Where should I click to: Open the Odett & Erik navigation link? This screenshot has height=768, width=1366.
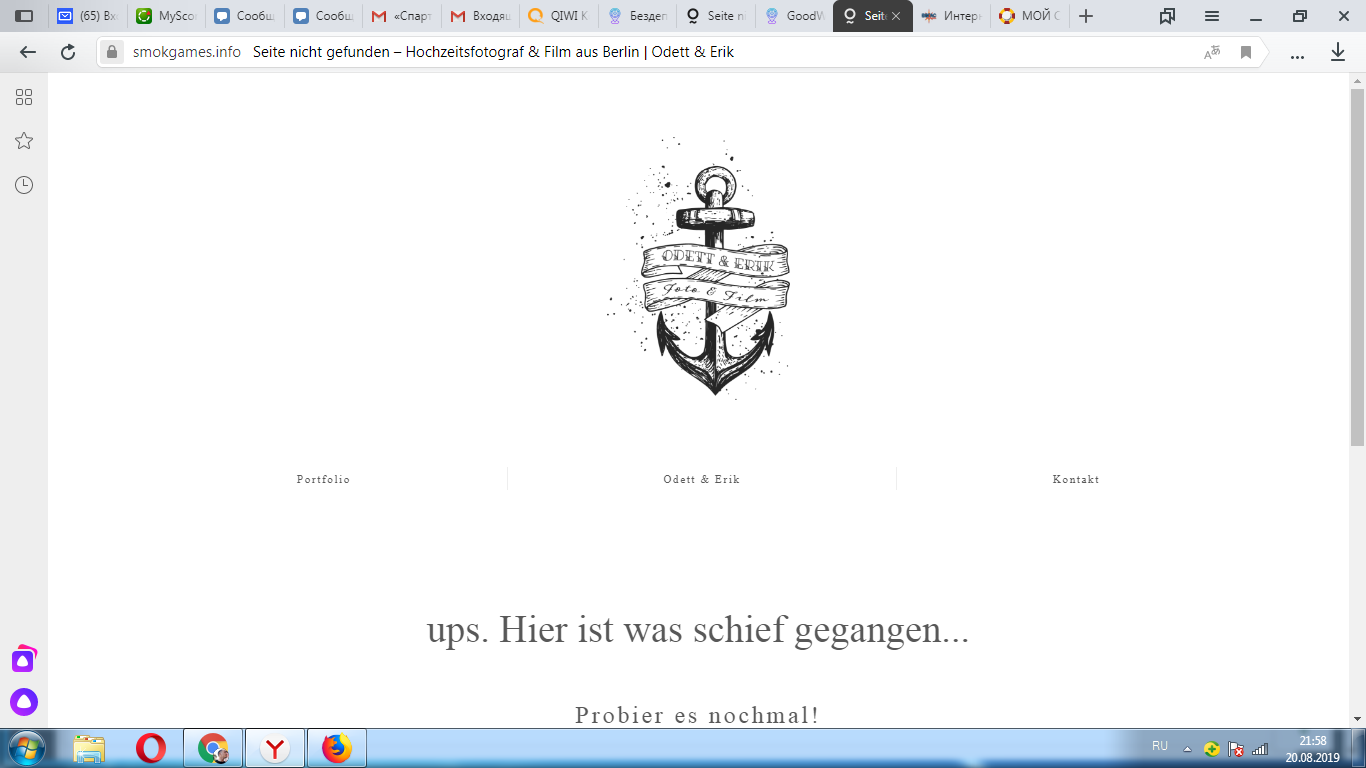tap(701, 480)
